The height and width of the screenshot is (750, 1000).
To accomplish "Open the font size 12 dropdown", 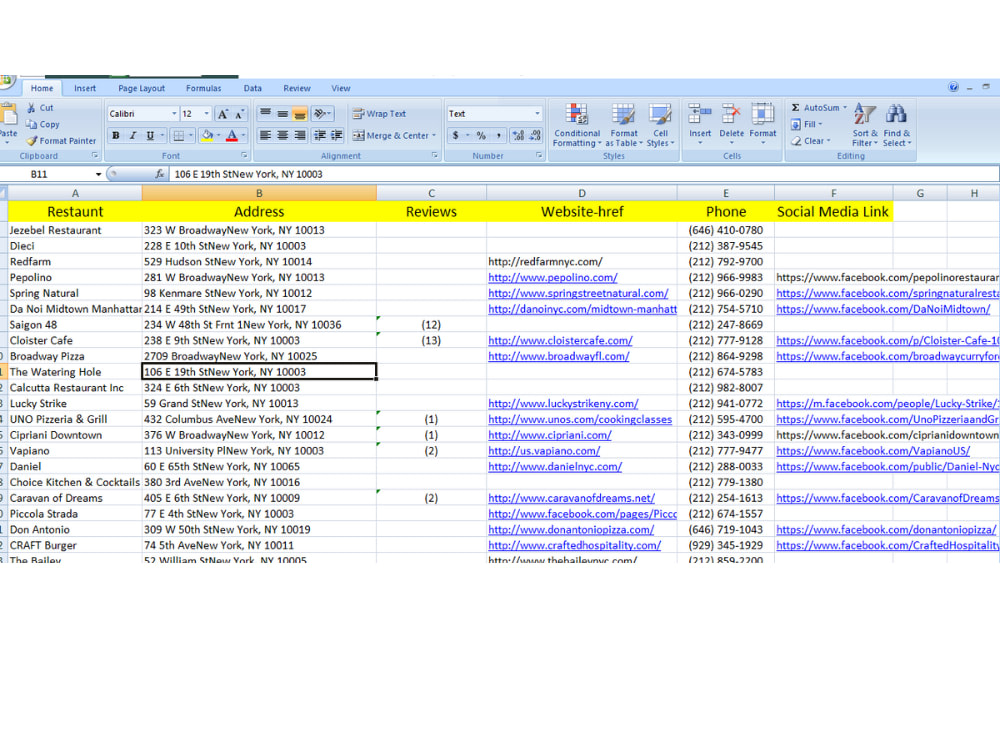I will [x=207, y=114].
